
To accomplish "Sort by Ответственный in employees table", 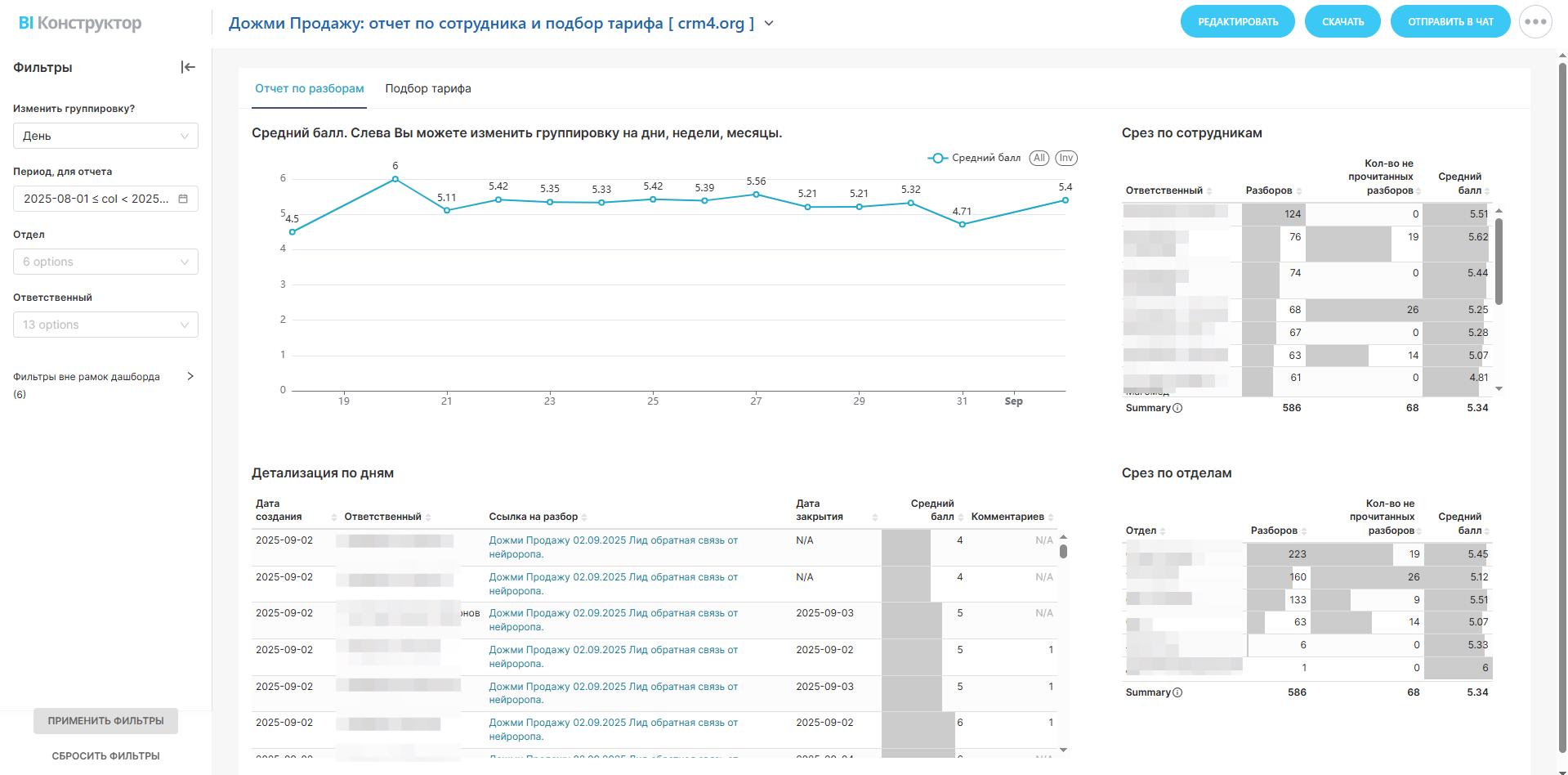I will [1208, 191].
